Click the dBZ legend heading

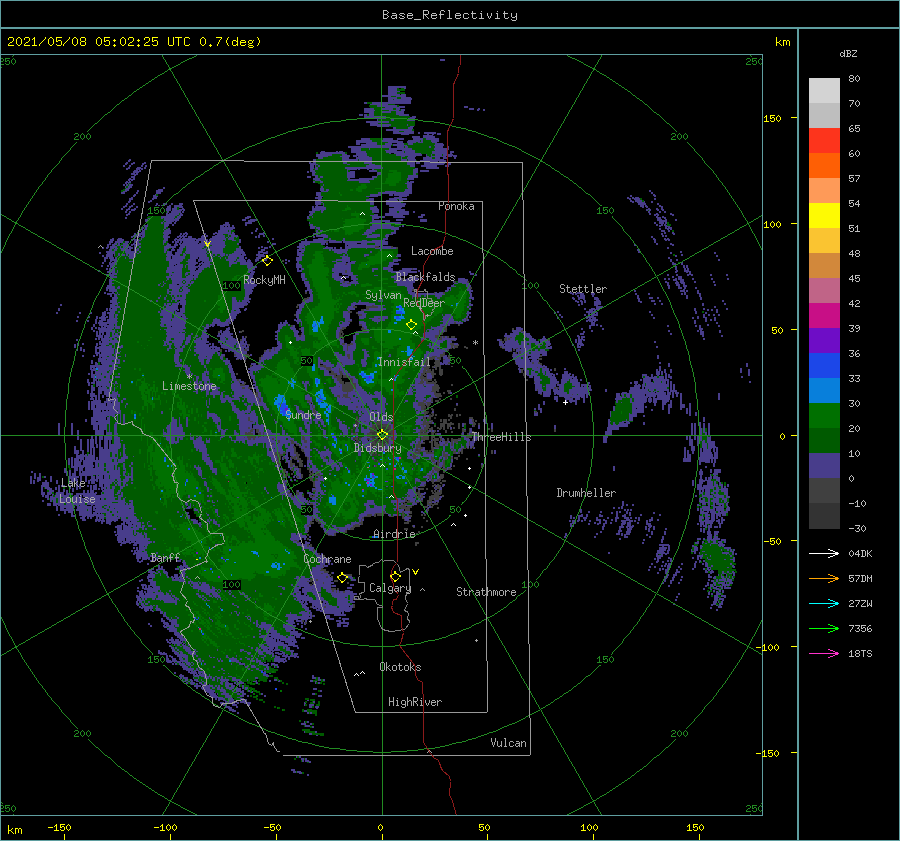848,53
